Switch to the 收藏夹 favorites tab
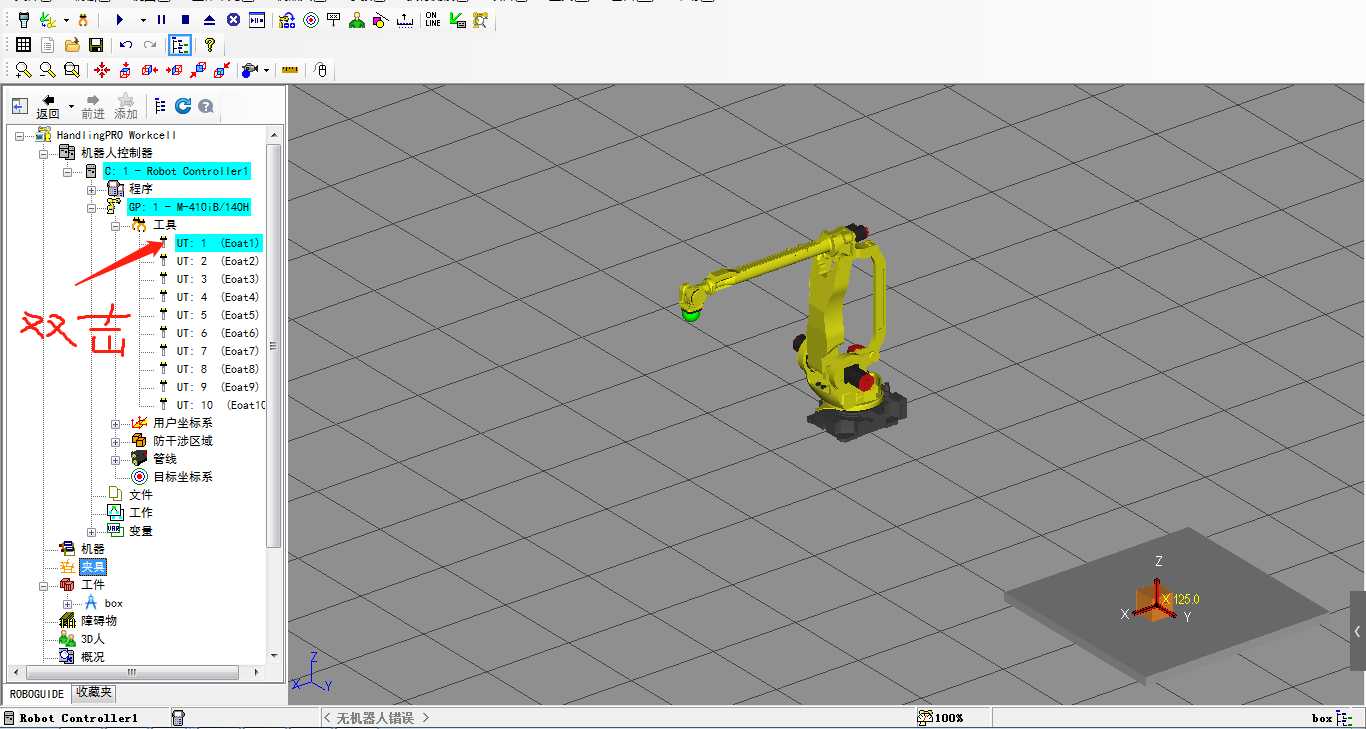 94,693
